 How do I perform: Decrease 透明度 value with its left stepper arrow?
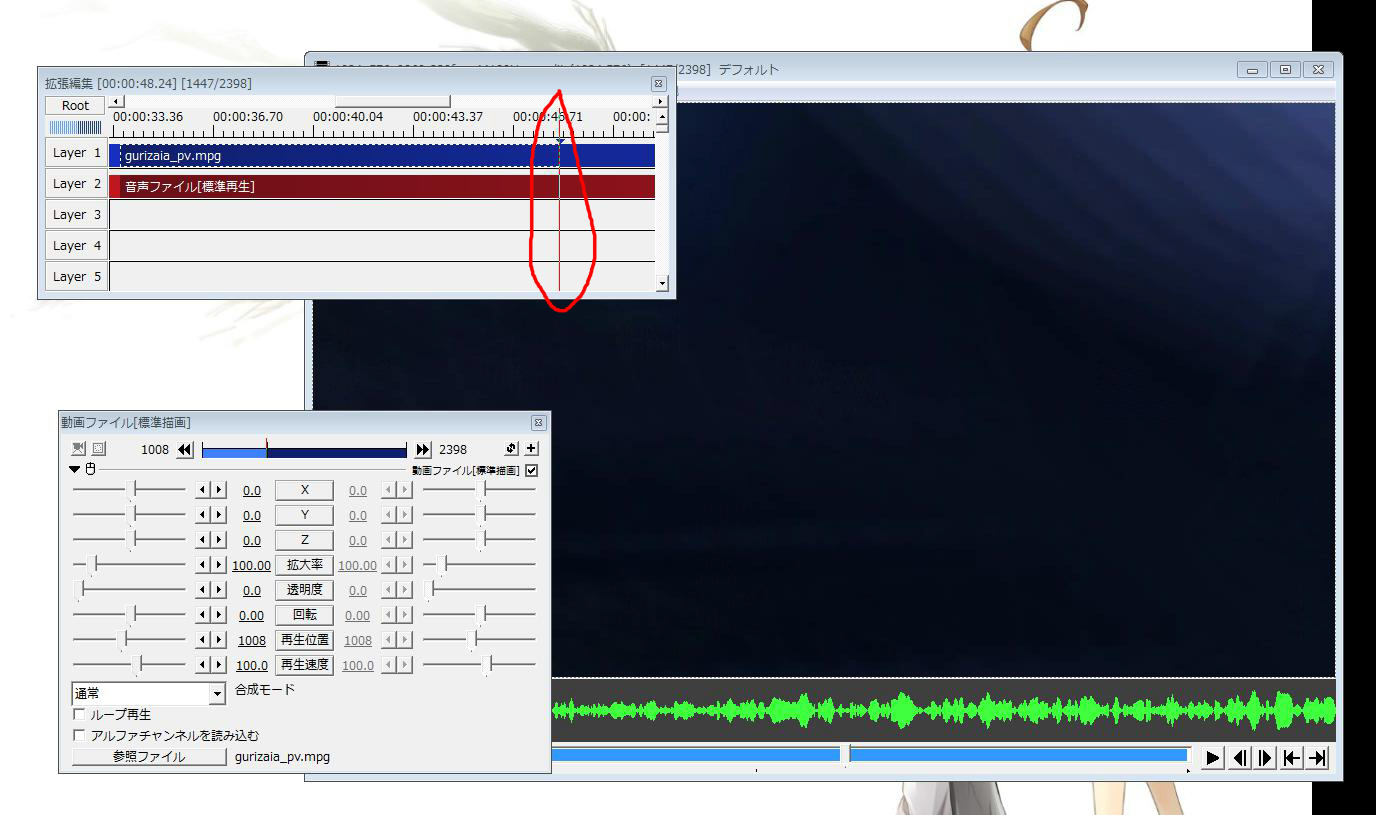pyautogui.click(x=201, y=590)
